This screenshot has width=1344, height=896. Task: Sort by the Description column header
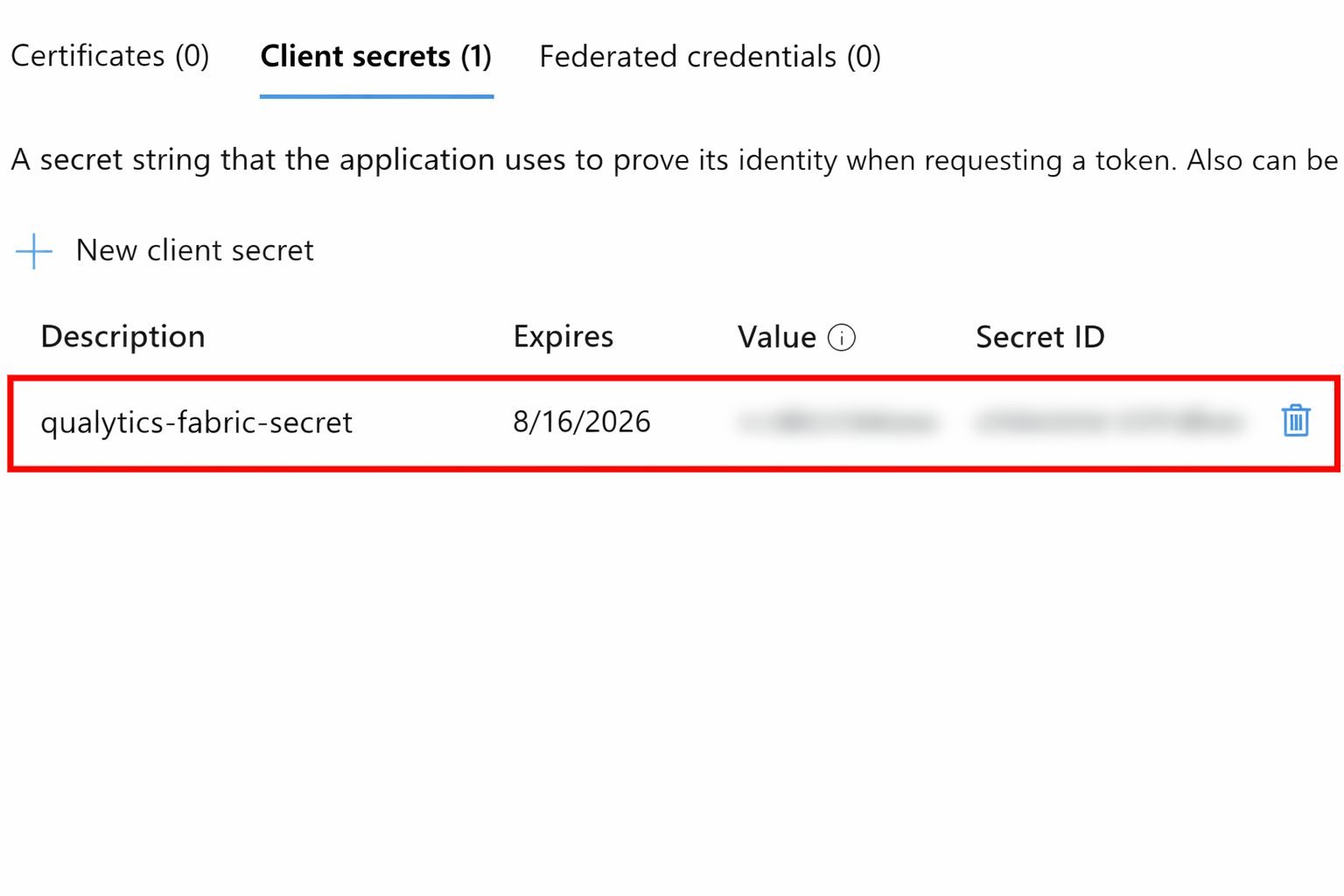(x=122, y=336)
